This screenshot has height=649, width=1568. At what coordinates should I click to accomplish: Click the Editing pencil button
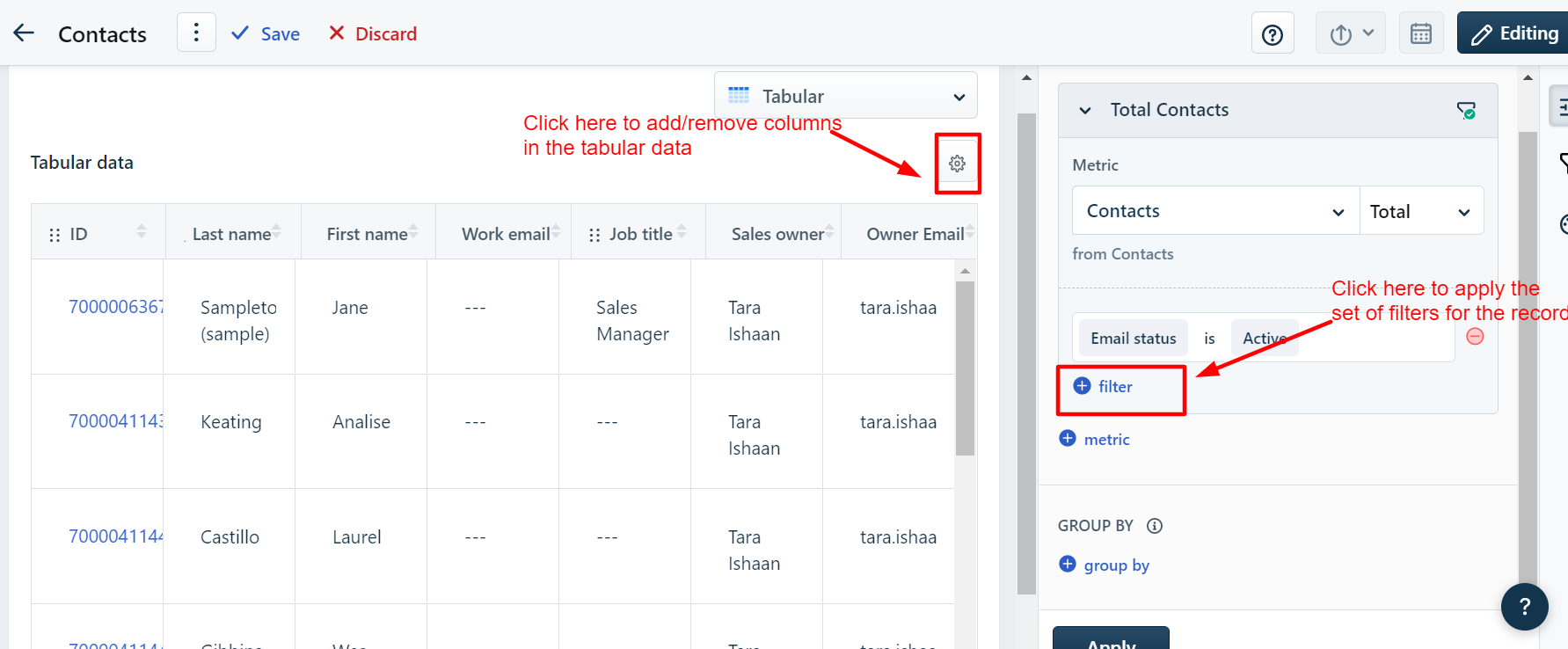[1514, 33]
